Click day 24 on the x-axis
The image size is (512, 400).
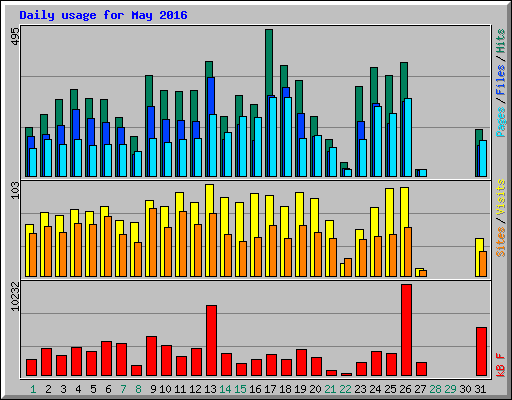pyautogui.click(x=375, y=389)
